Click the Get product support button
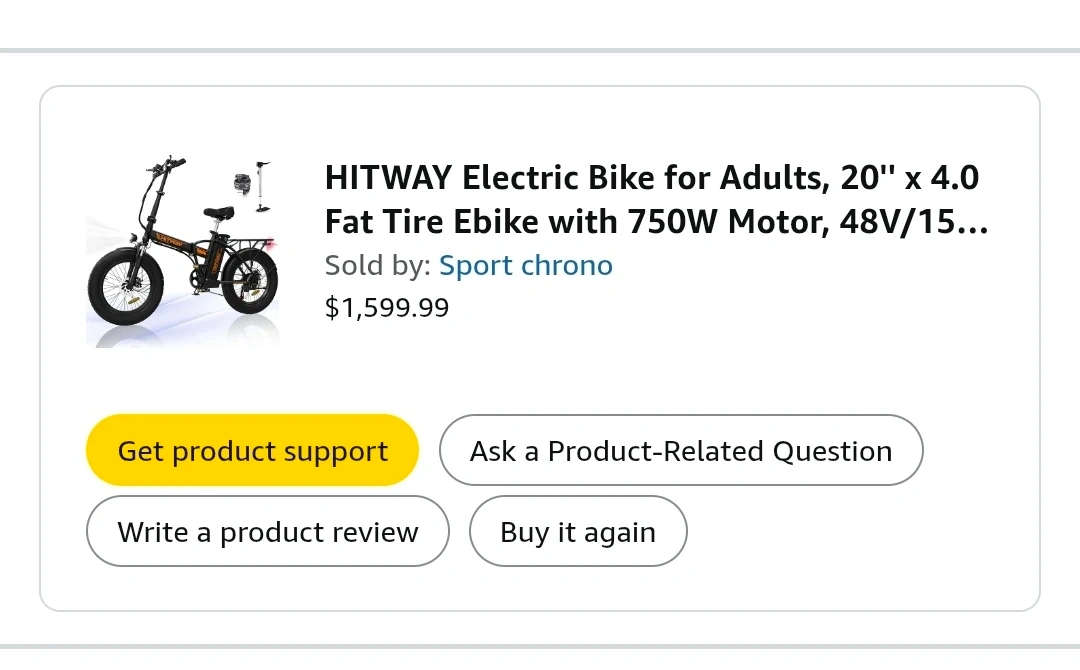The image size is (1080, 670). 252,451
